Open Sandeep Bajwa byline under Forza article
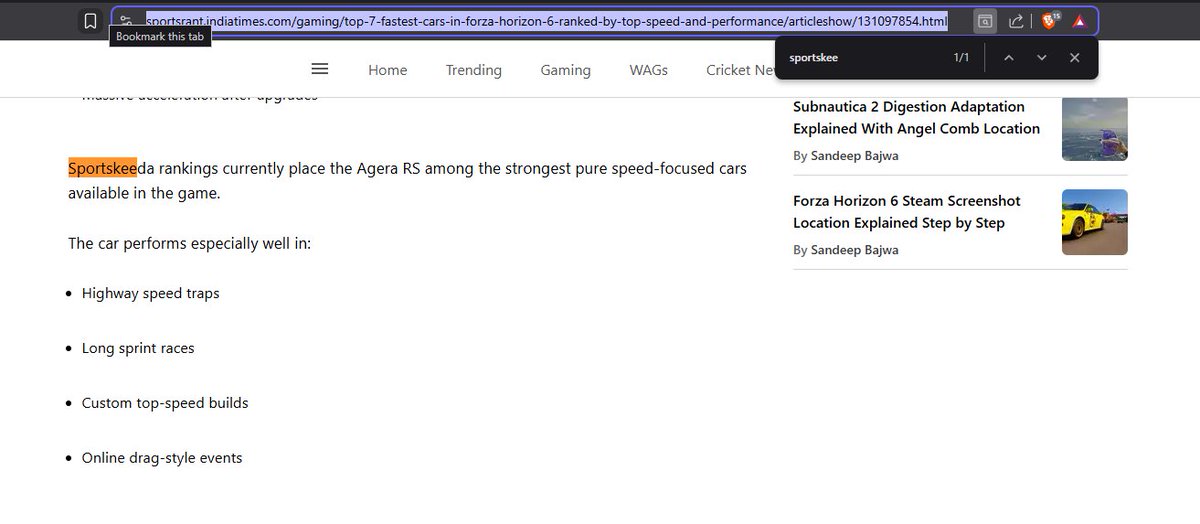Viewport: 1200px width, 524px height. click(854, 250)
